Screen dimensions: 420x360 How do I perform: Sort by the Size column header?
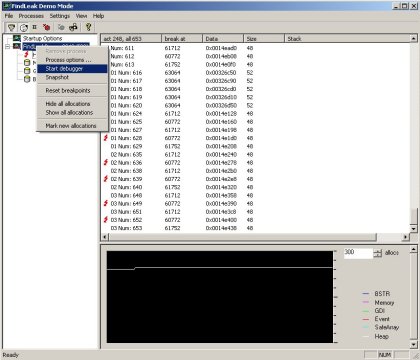click(264, 39)
